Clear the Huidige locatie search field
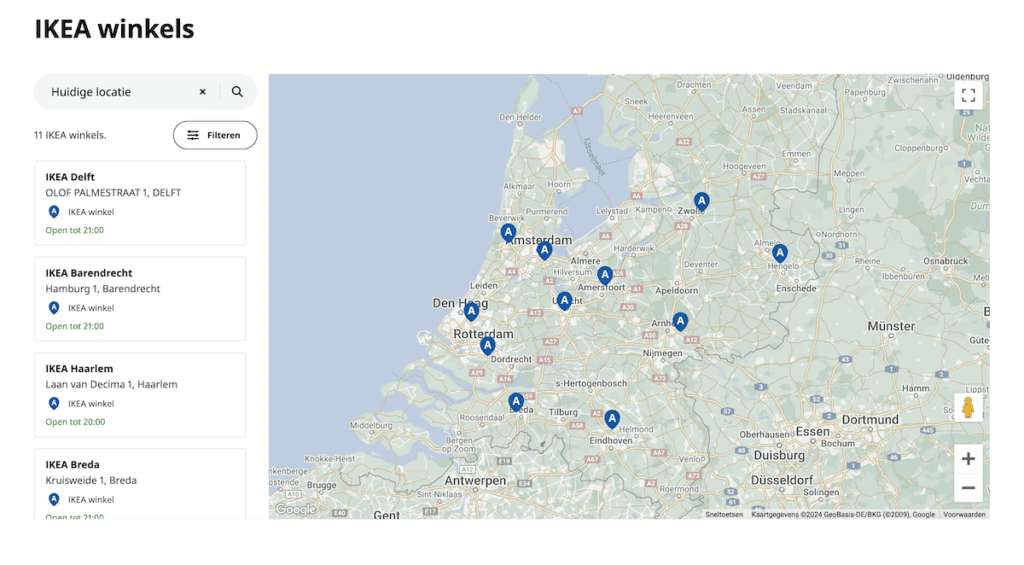This screenshot has width=1024, height=565. tap(202, 92)
